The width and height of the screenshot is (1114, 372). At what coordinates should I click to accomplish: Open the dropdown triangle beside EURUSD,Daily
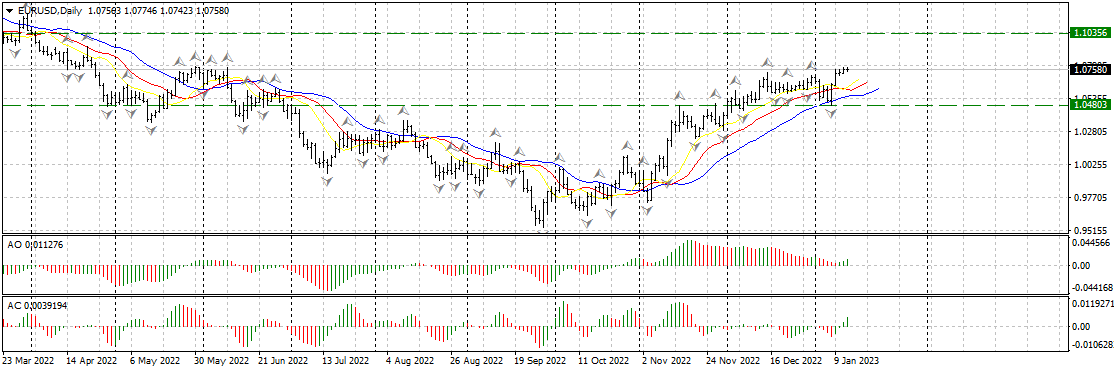point(9,11)
